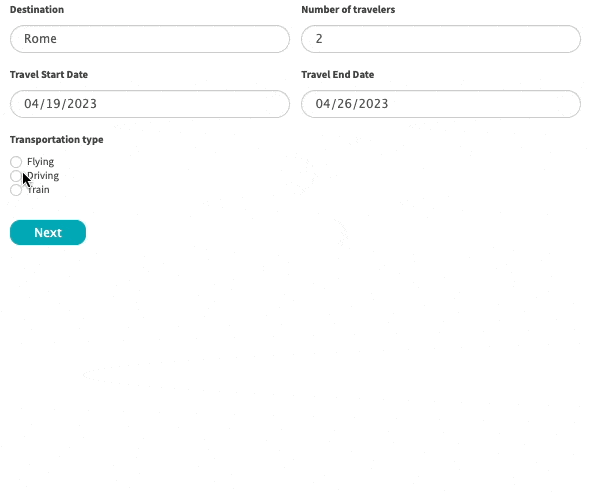Open the Travel End Date field
The height and width of the screenshot is (492, 590).
coord(441,104)
